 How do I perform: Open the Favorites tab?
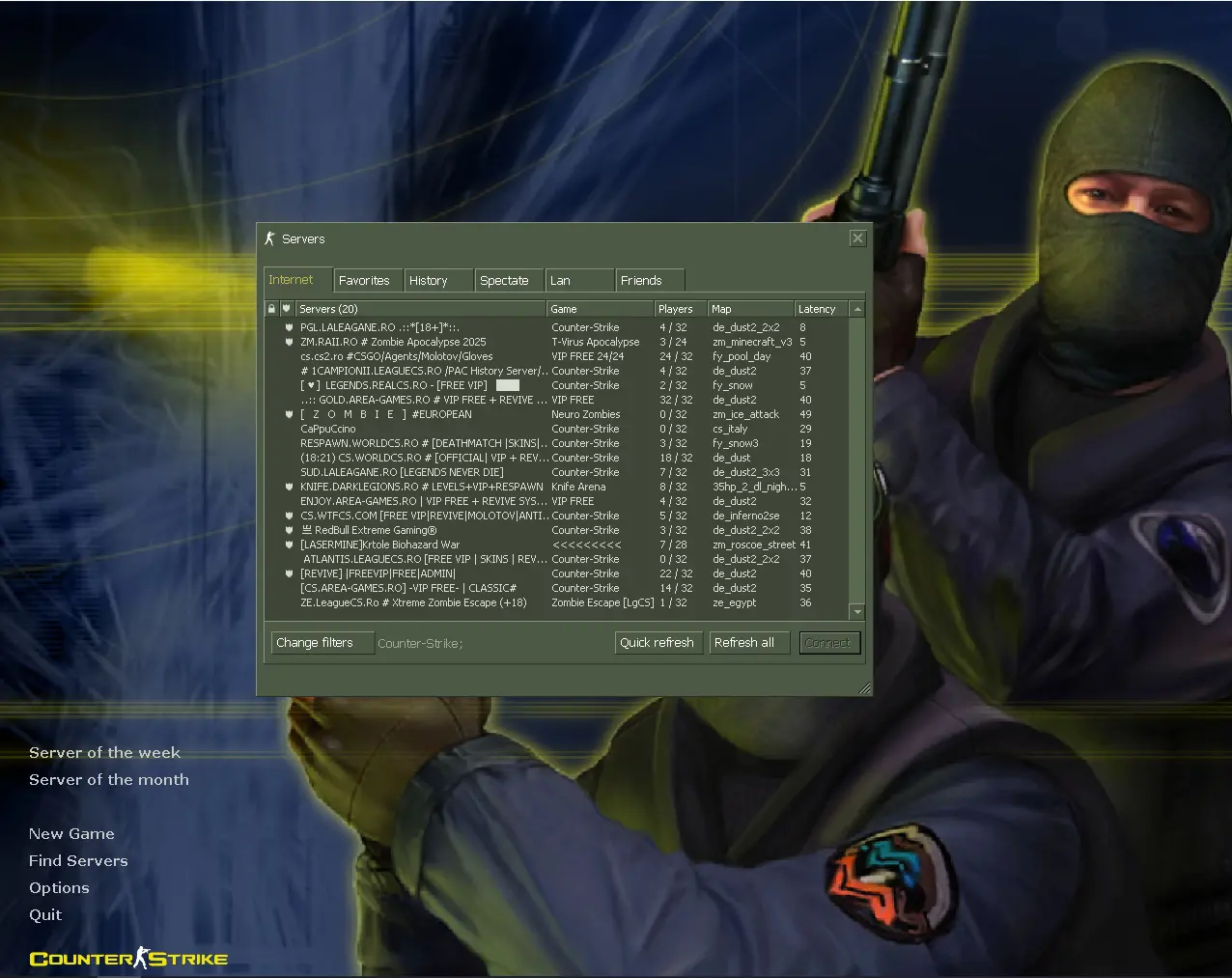click(x=367, y=281)
